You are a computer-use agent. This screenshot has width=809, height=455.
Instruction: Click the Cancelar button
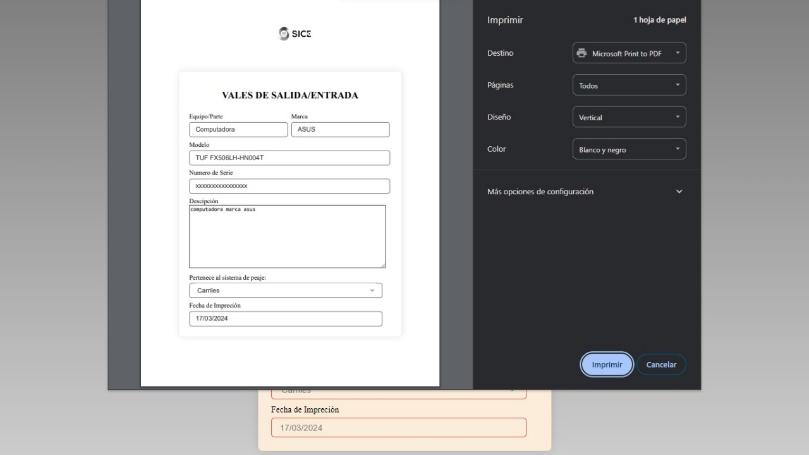click(661, 364)
